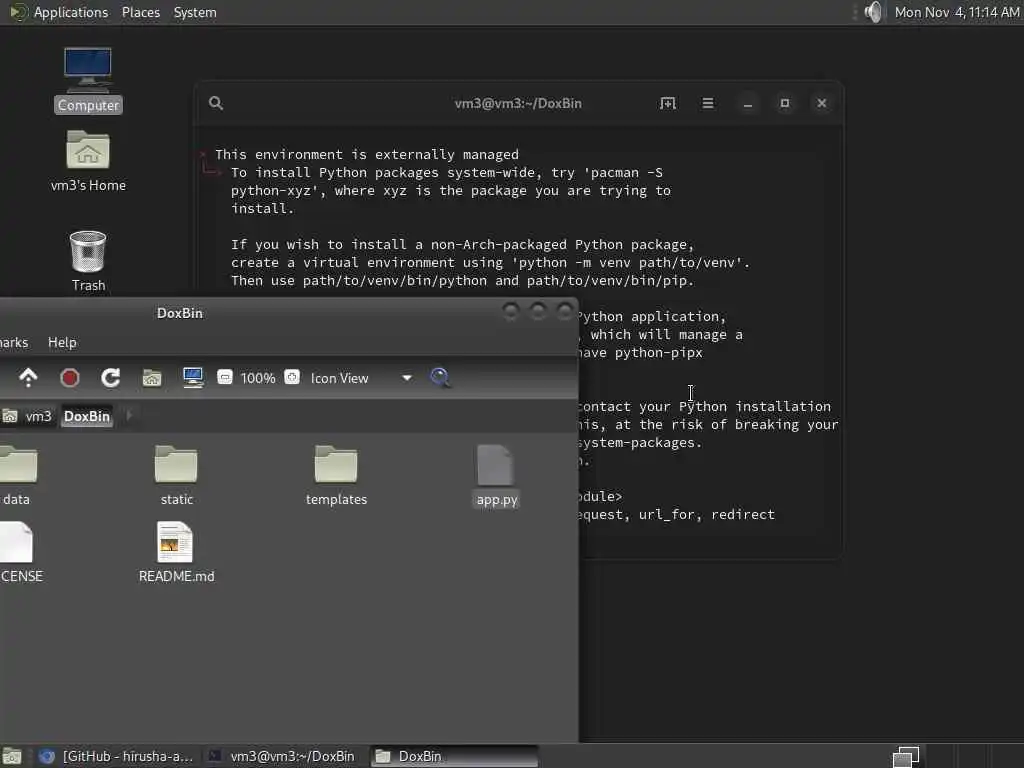Click the file manager search icon
Viewport: 1024px width, 768px height.
tap(440, 377)
